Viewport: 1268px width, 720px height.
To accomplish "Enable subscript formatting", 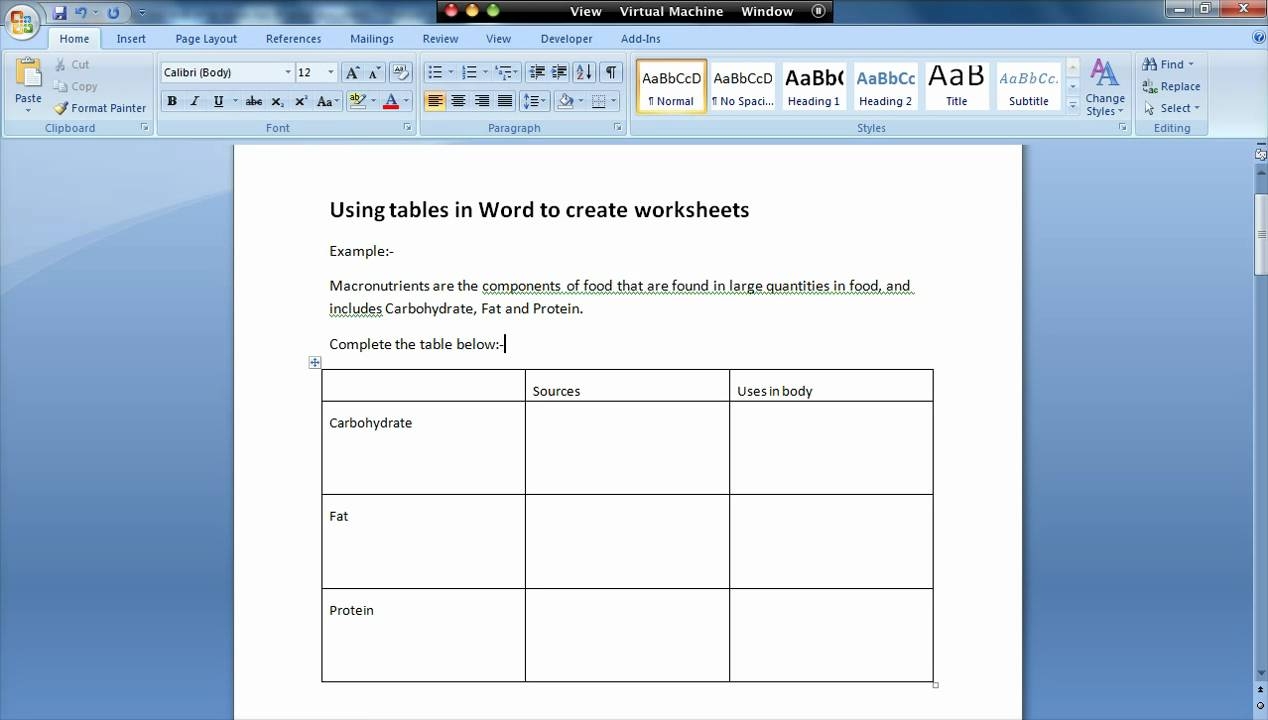I will (276, 100).
